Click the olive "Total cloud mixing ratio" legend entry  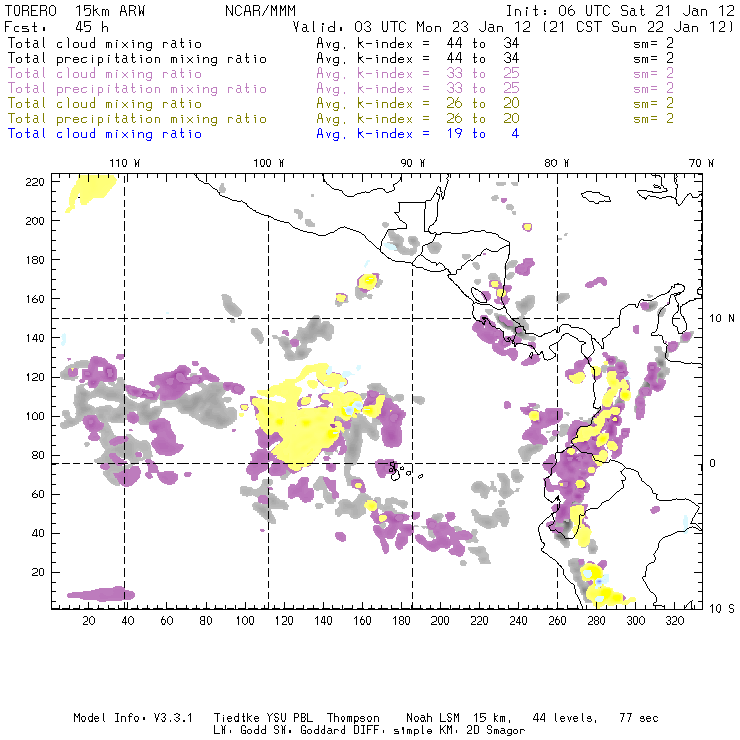(105, 103)
